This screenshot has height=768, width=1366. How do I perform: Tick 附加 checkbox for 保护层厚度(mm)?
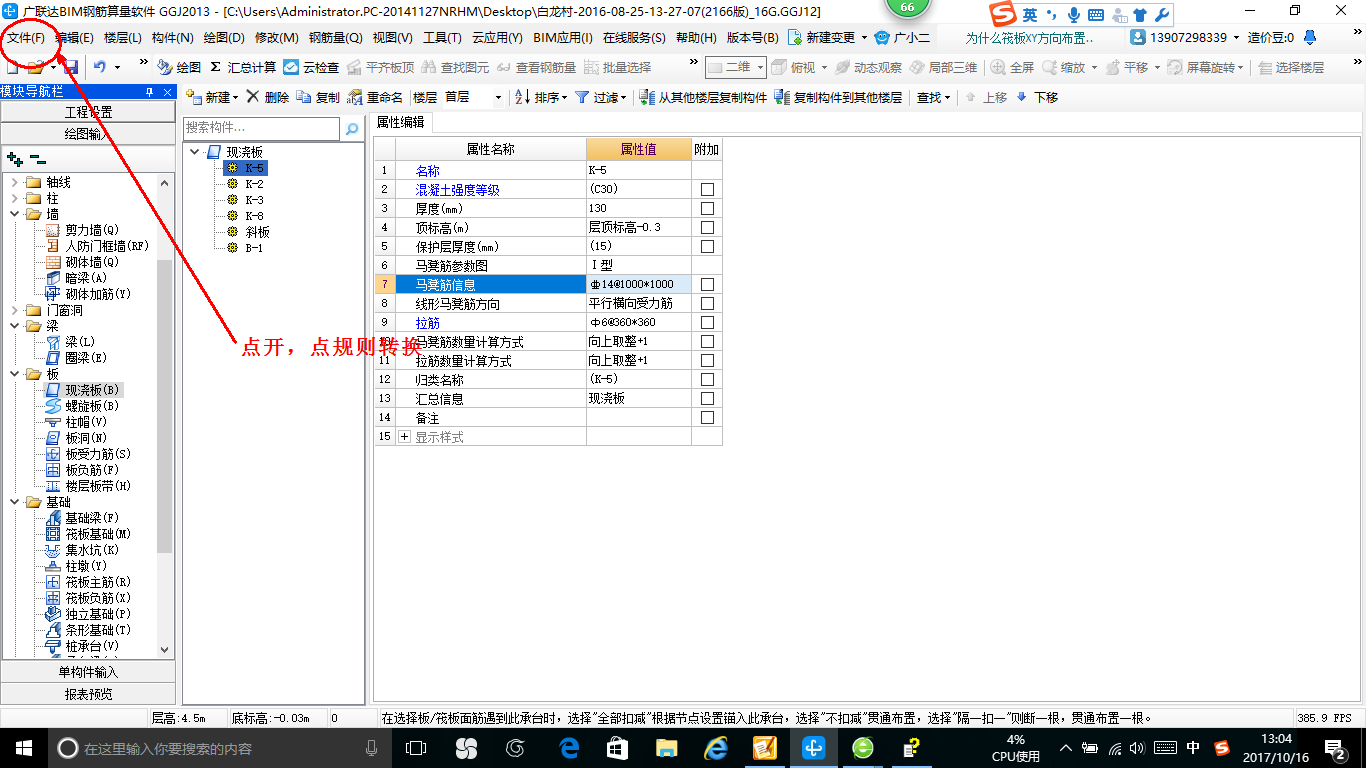pos(707,246)
